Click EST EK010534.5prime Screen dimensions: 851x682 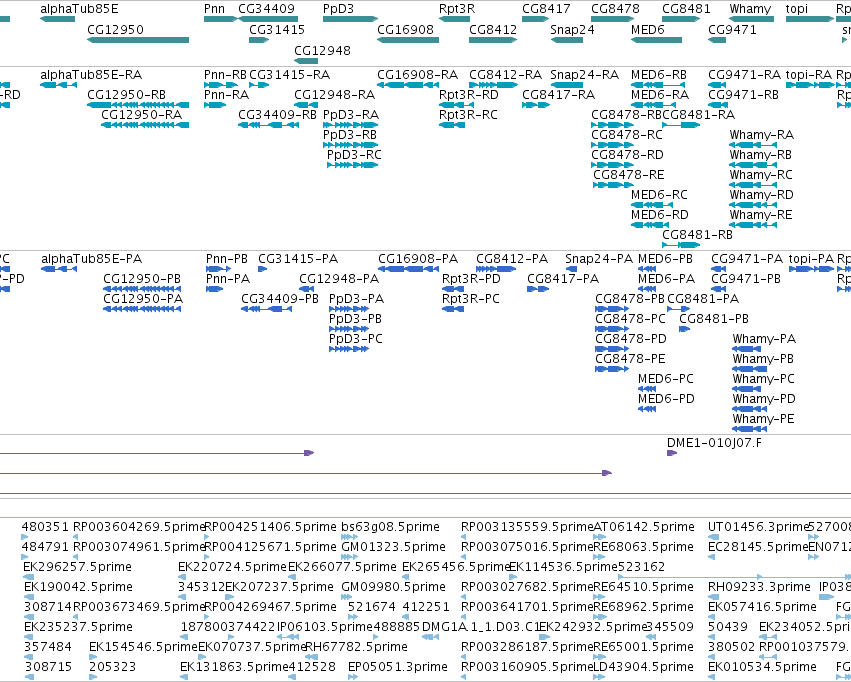[763, 668]
